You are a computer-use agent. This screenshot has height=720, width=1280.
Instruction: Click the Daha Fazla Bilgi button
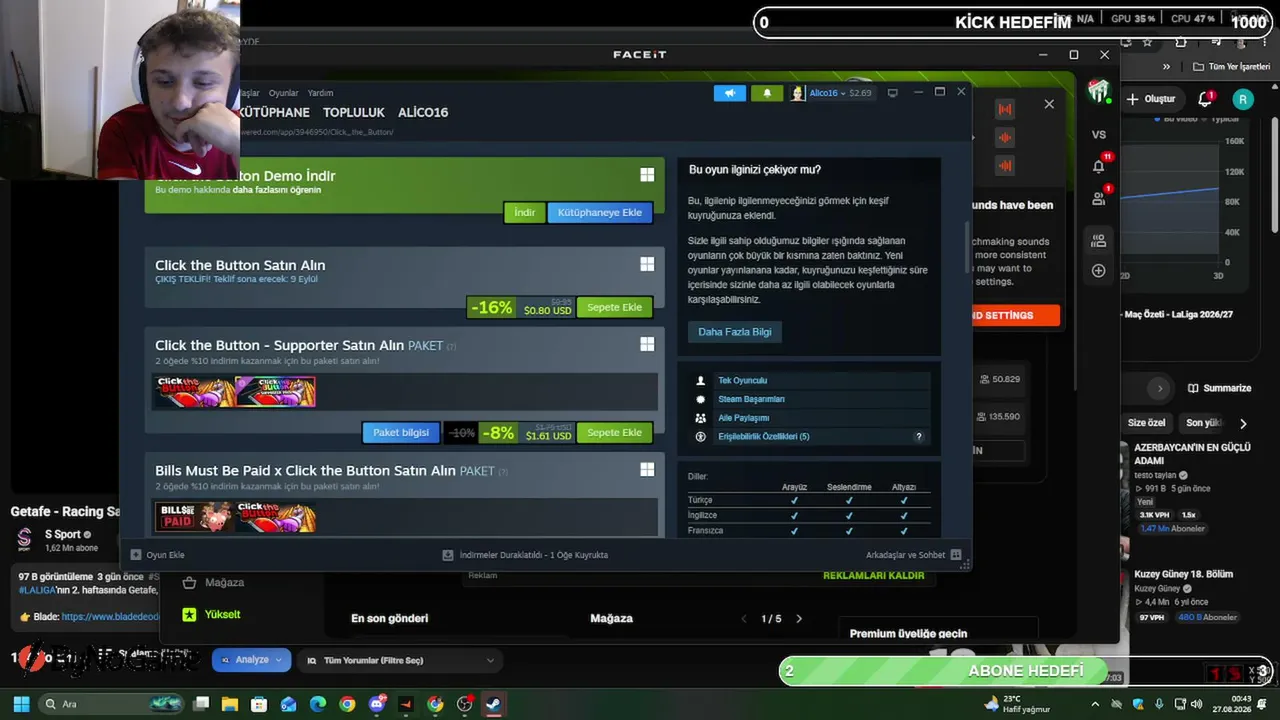coord(735,332)
